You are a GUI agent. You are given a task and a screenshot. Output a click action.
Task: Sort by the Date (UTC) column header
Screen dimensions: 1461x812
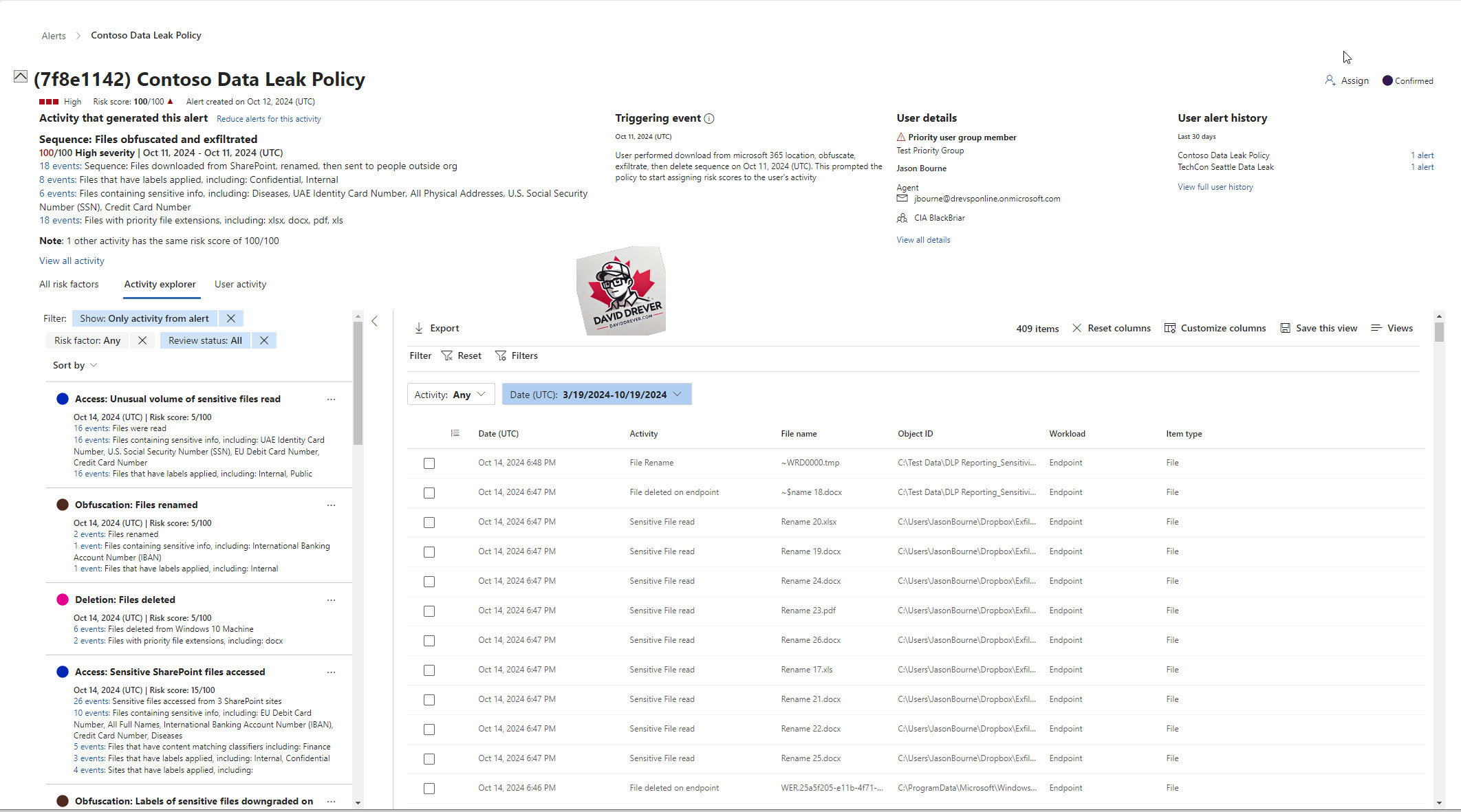(499, 434)
